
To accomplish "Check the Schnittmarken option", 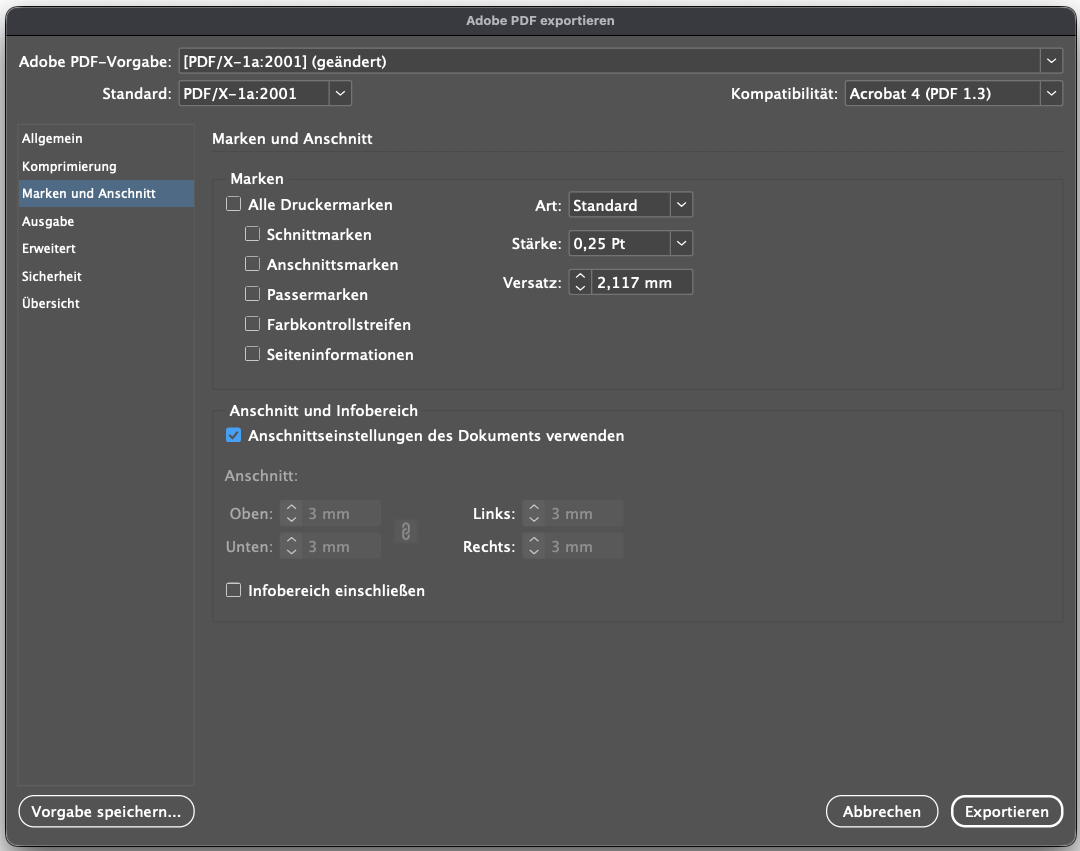I will pos(252,233).
